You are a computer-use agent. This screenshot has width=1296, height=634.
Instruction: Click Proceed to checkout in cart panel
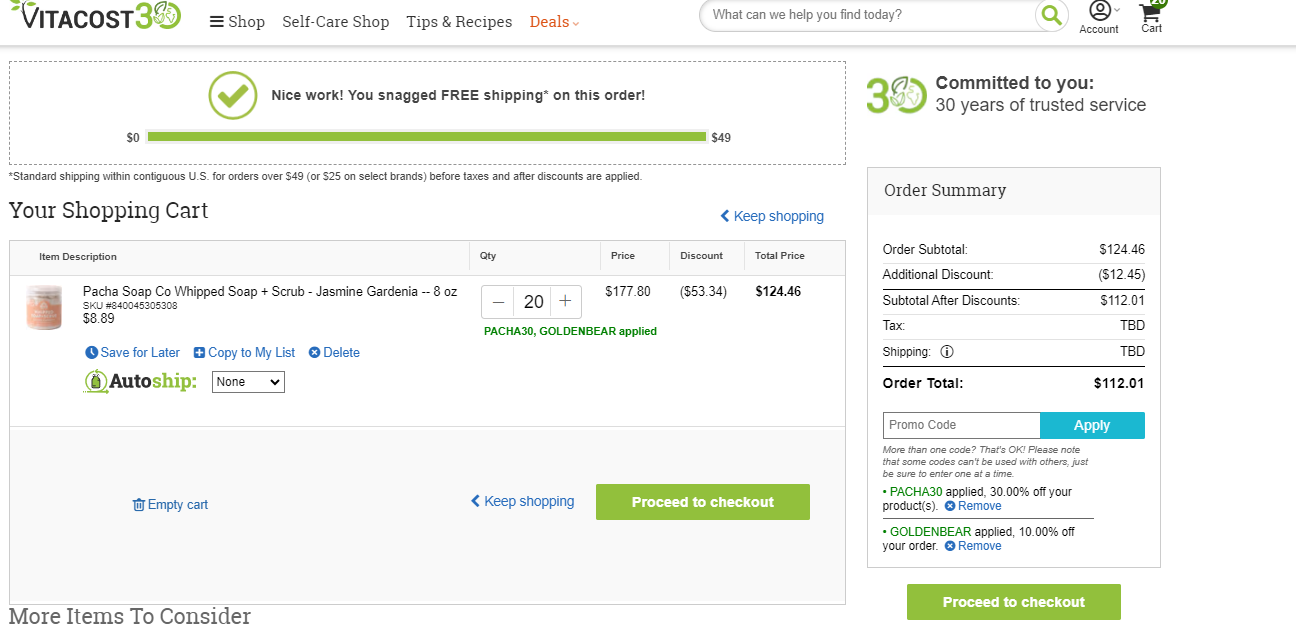pyautogui.click(x=703, y=502)
